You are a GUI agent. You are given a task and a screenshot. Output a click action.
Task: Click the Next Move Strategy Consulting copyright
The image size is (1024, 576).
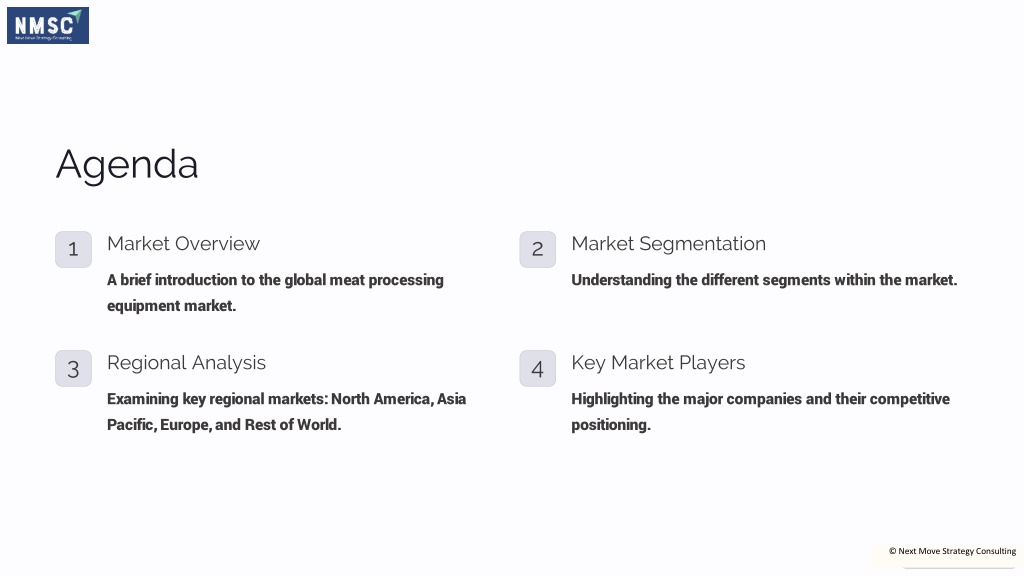[x=952, y=551]
